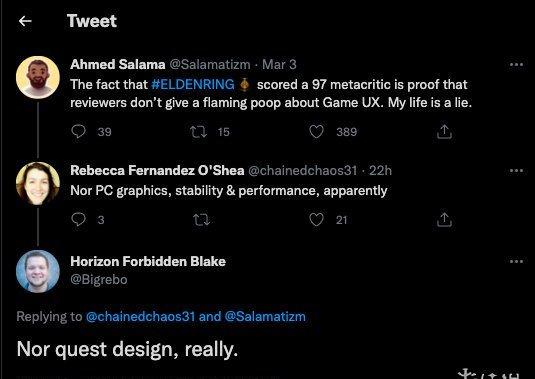This screenshot has height=379, width=535.
Task: Retweet Rebecca Fernandez O'Shea's reply
Action: click(x=201, y=220)
